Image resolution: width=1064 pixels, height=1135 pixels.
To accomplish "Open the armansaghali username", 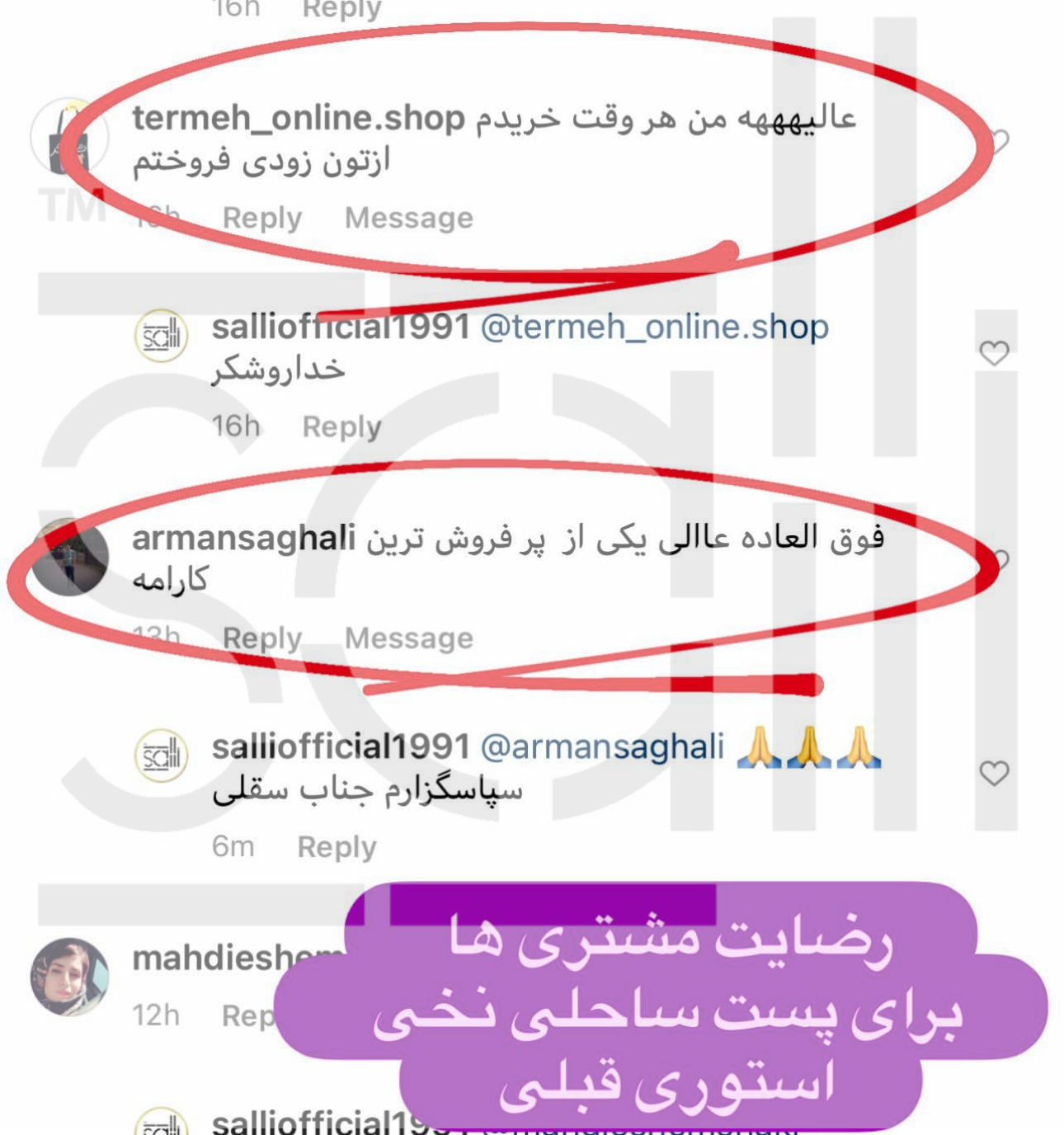I will tap(243, 538).
